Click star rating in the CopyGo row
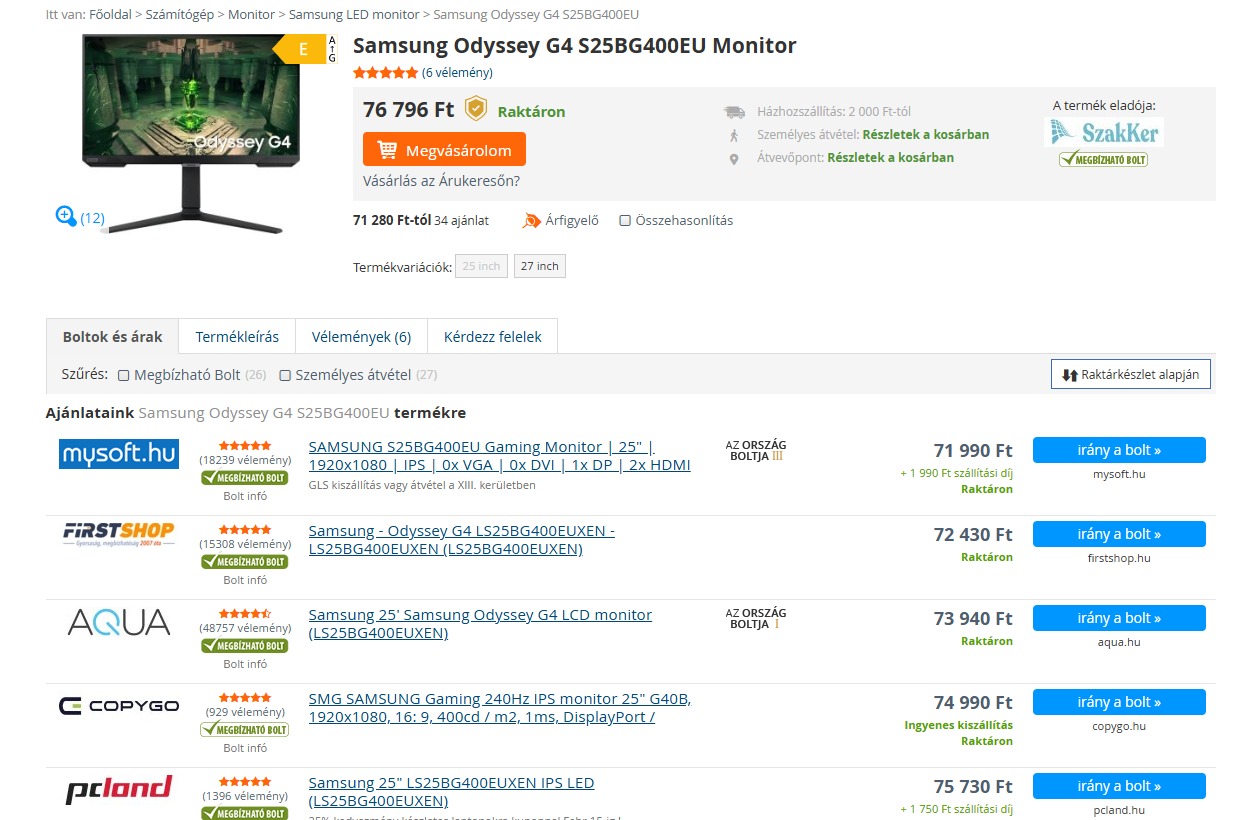1249x820 pixels. (x=245, y=698)
